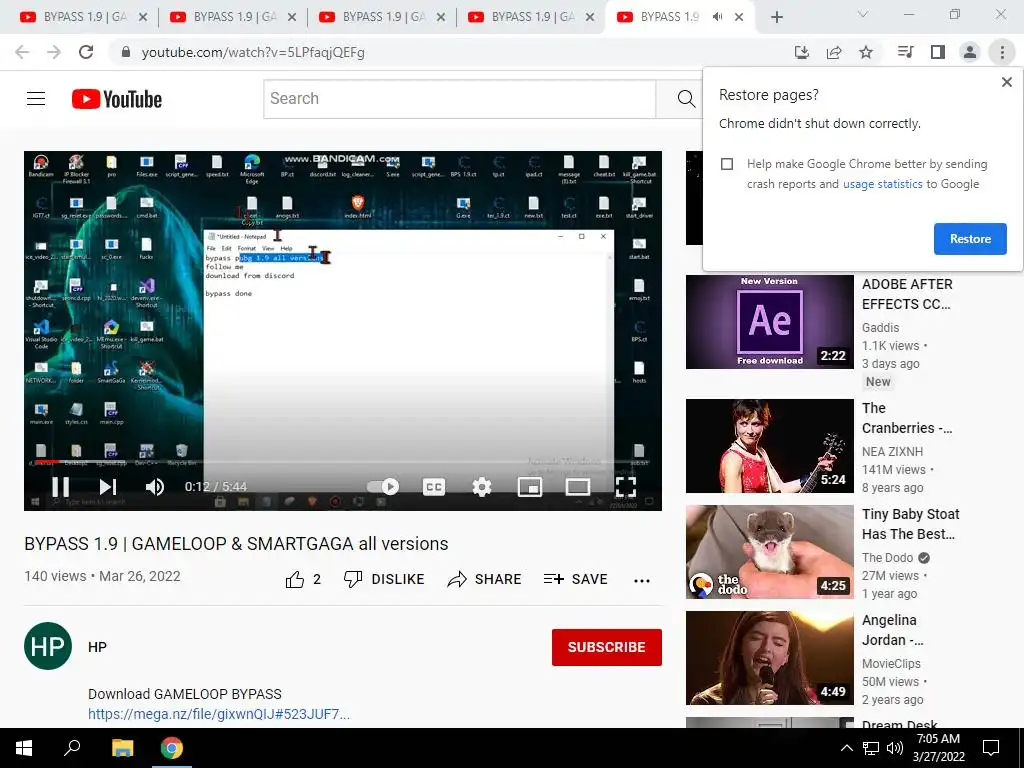Click the SHARE button under video
The height and width of the screenshot is (768, 1024).
[x=484, y=579]
